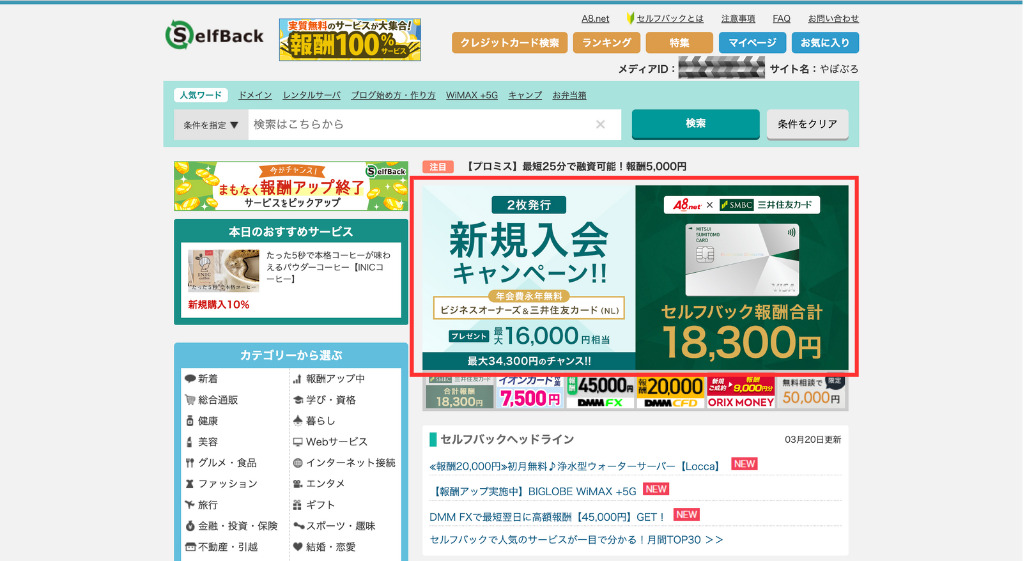This screenshot has width=1024, height=561.
Task: Open 健康 category
Action: (202, 421)
